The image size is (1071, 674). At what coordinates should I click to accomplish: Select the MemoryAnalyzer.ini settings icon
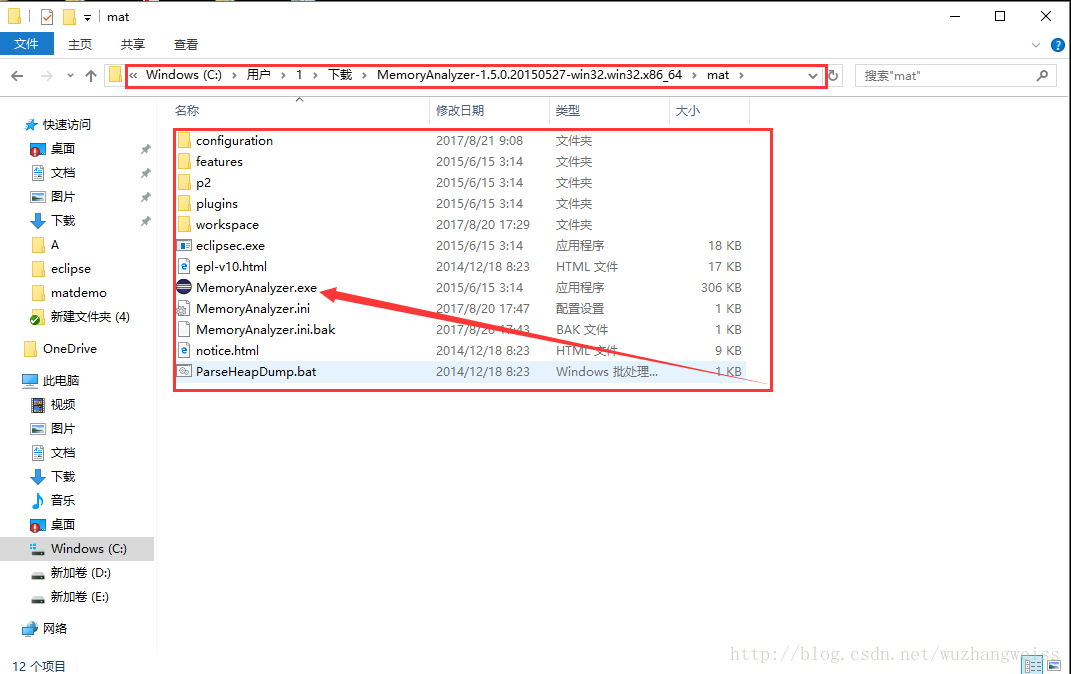coord(183,309)
